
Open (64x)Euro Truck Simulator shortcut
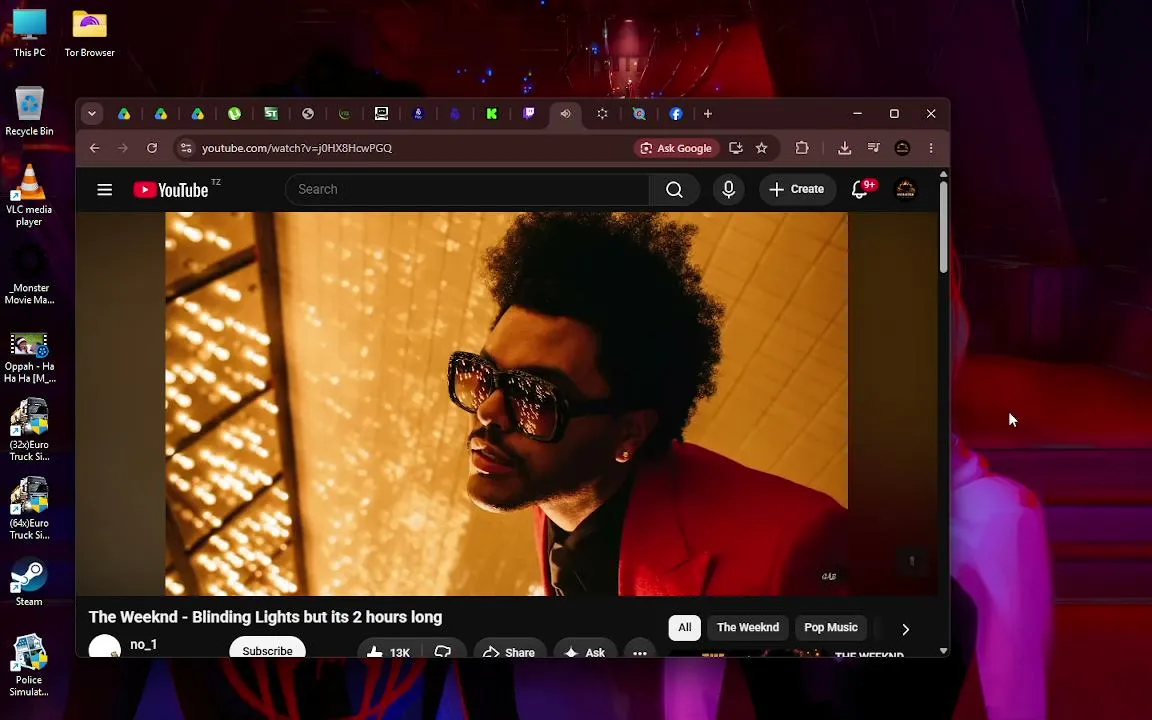coord(29,508)
